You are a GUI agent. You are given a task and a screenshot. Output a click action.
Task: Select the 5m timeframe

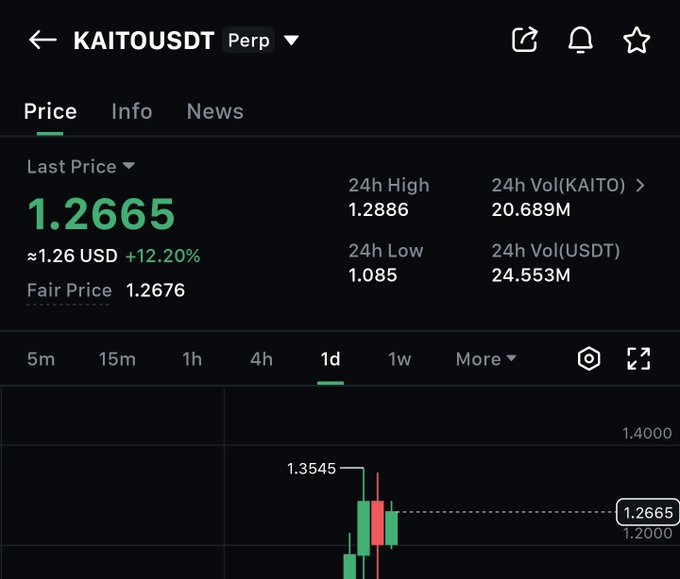(x=41, y=359)
